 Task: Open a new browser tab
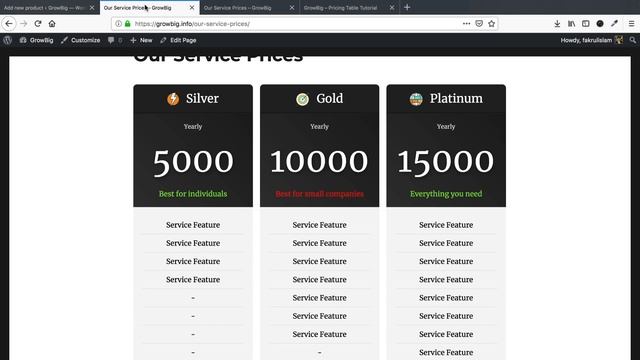[x=407, y=7]
